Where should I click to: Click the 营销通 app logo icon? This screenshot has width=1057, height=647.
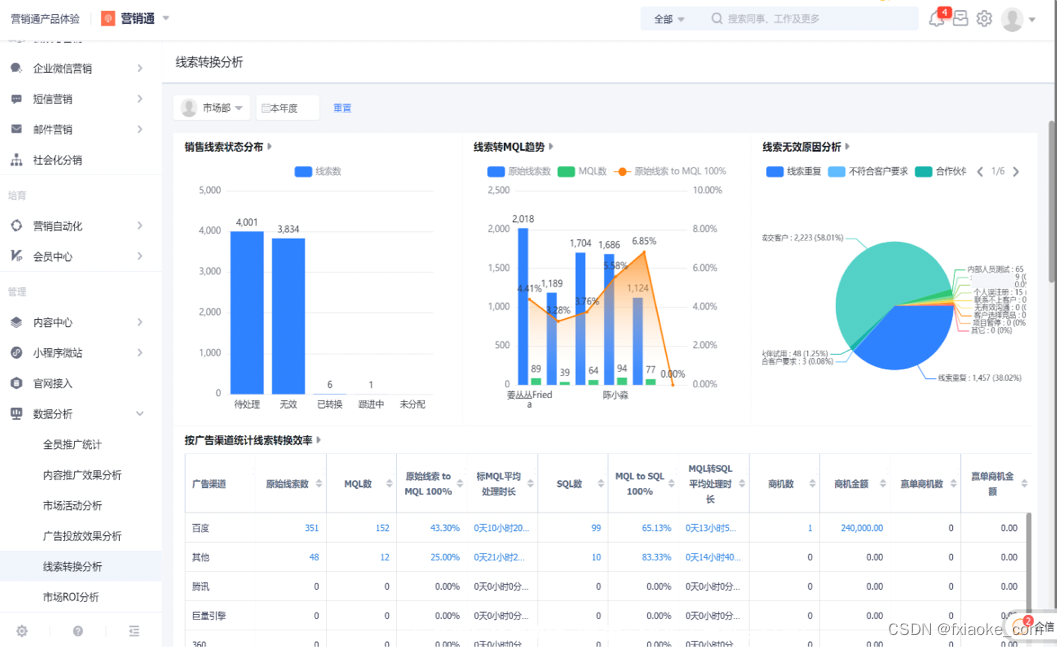click(x=108, y=18)
